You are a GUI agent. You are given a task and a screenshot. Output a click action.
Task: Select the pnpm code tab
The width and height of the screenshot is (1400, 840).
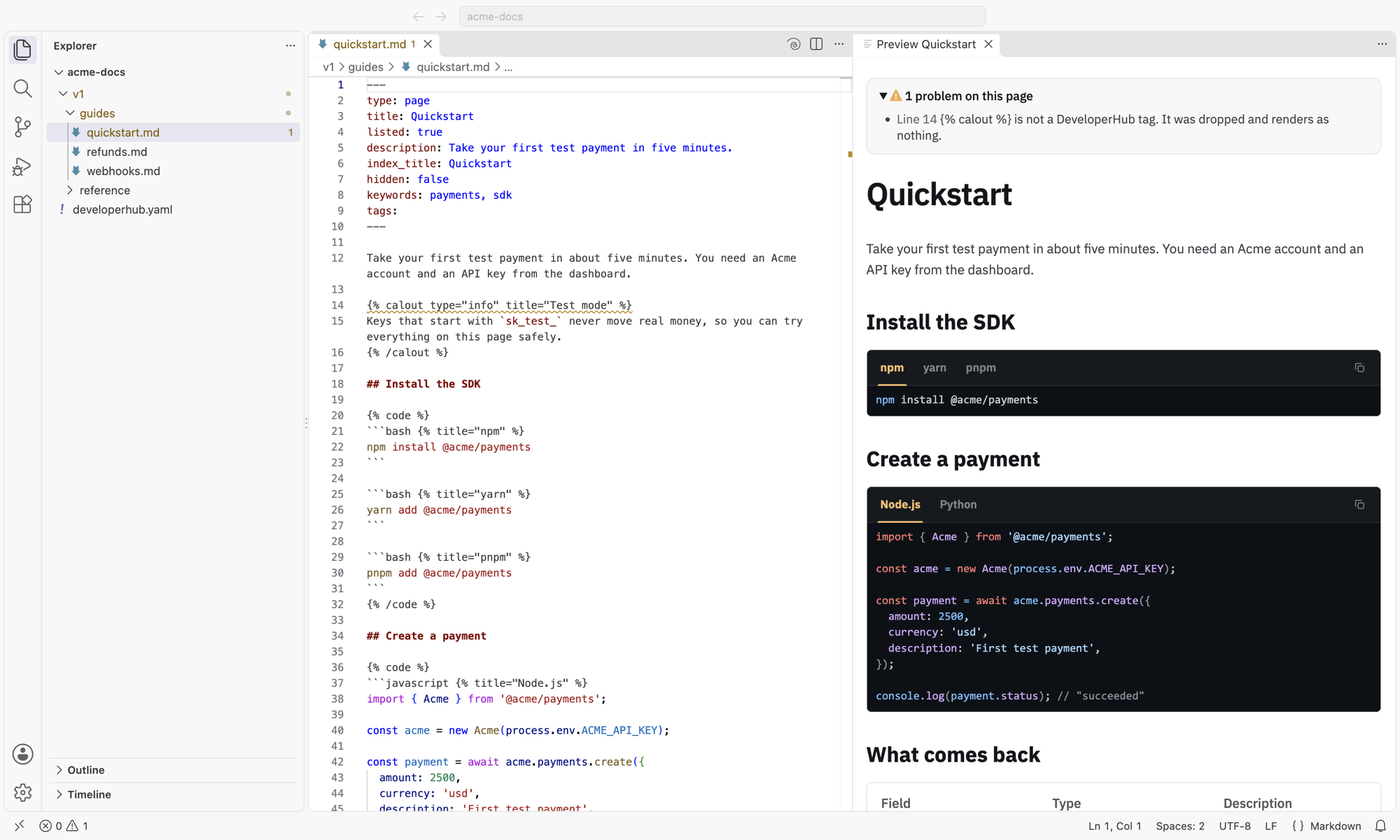[981, 367]
